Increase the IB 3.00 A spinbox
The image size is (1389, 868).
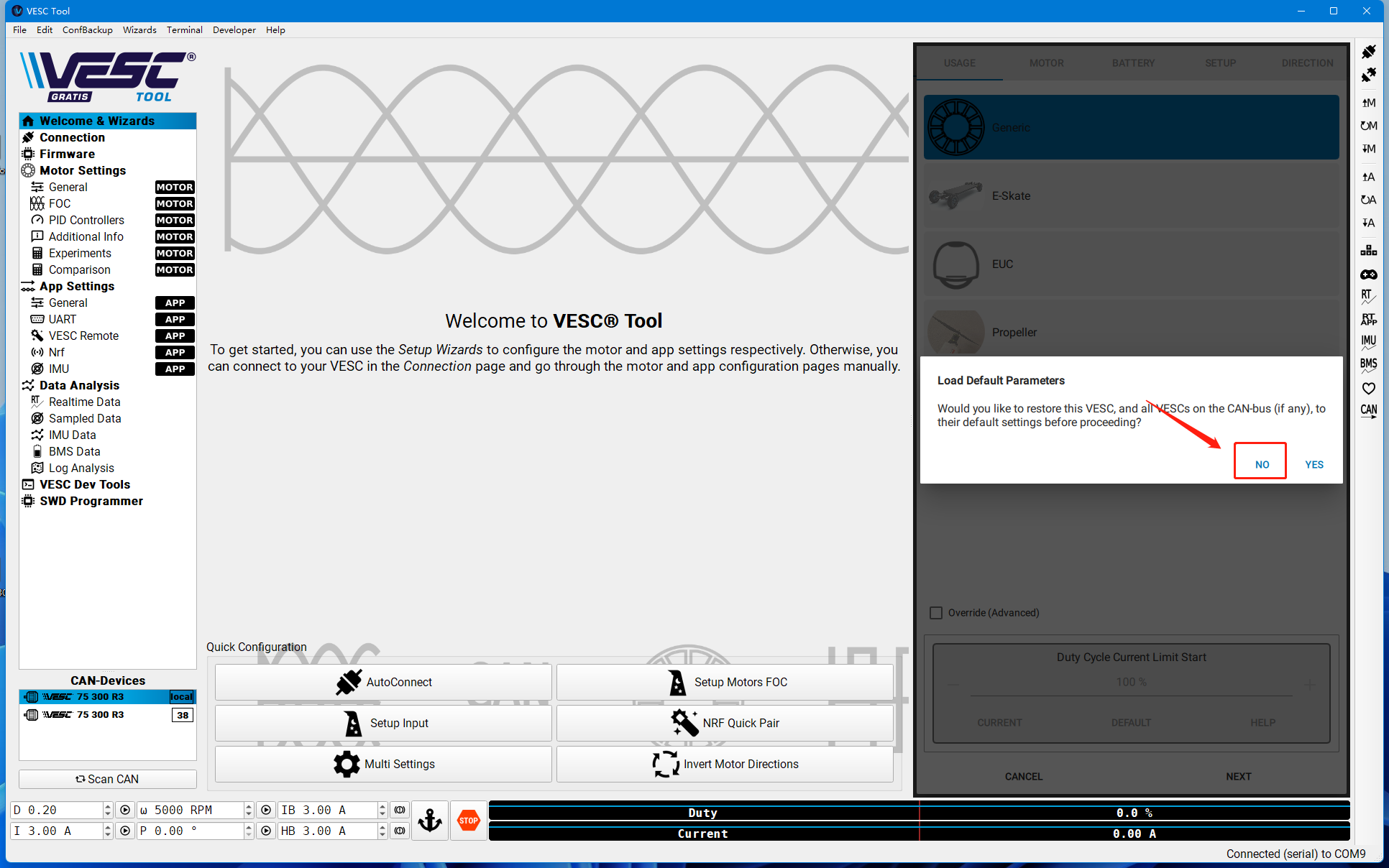click(x=382, y=806)
